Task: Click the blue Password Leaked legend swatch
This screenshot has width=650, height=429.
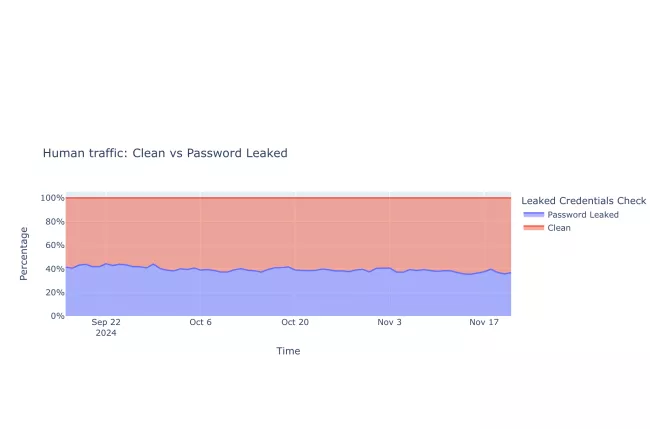Action: (533, 215)
